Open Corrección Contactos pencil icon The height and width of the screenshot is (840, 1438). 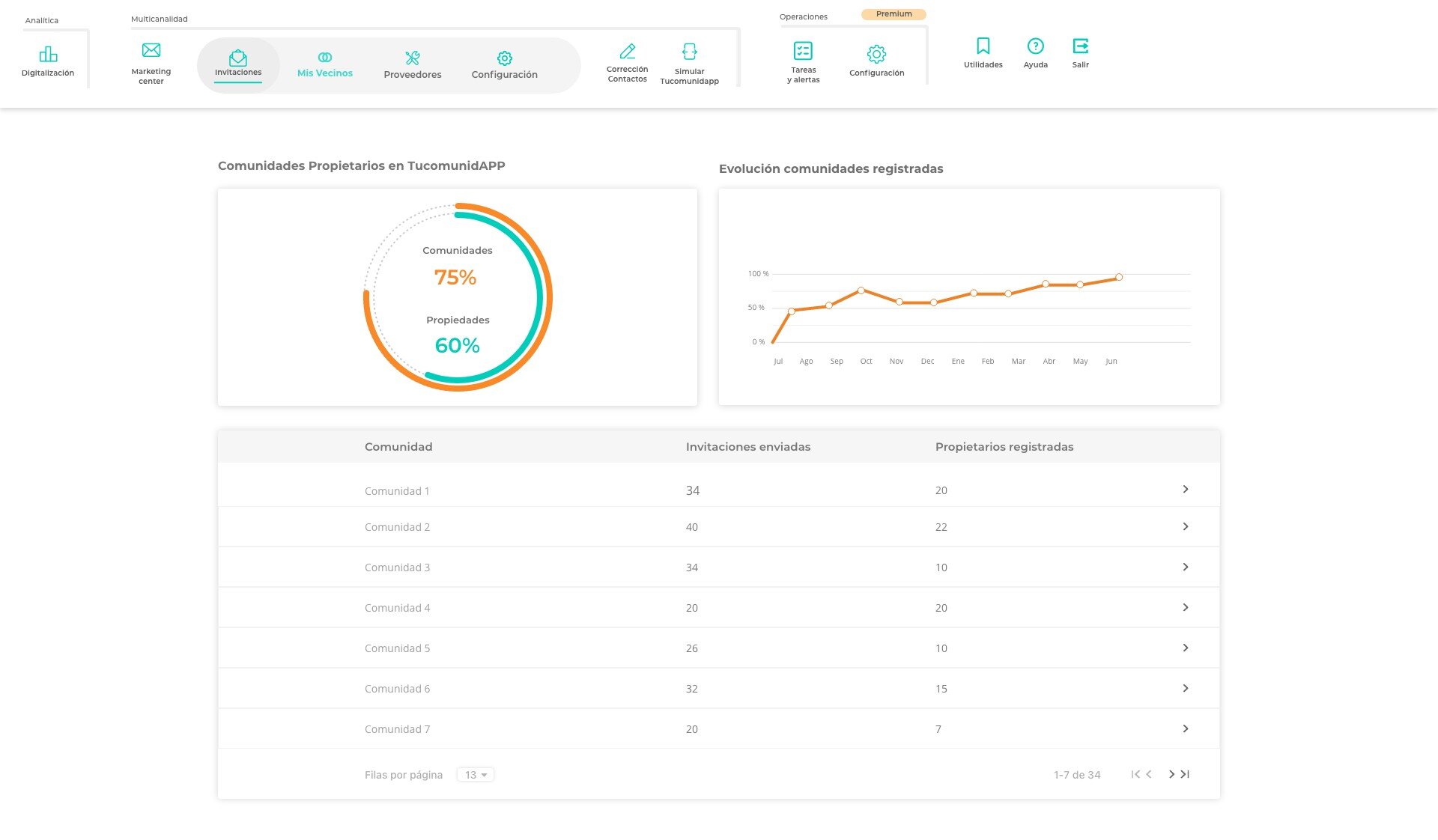click(x=628, y=52)
